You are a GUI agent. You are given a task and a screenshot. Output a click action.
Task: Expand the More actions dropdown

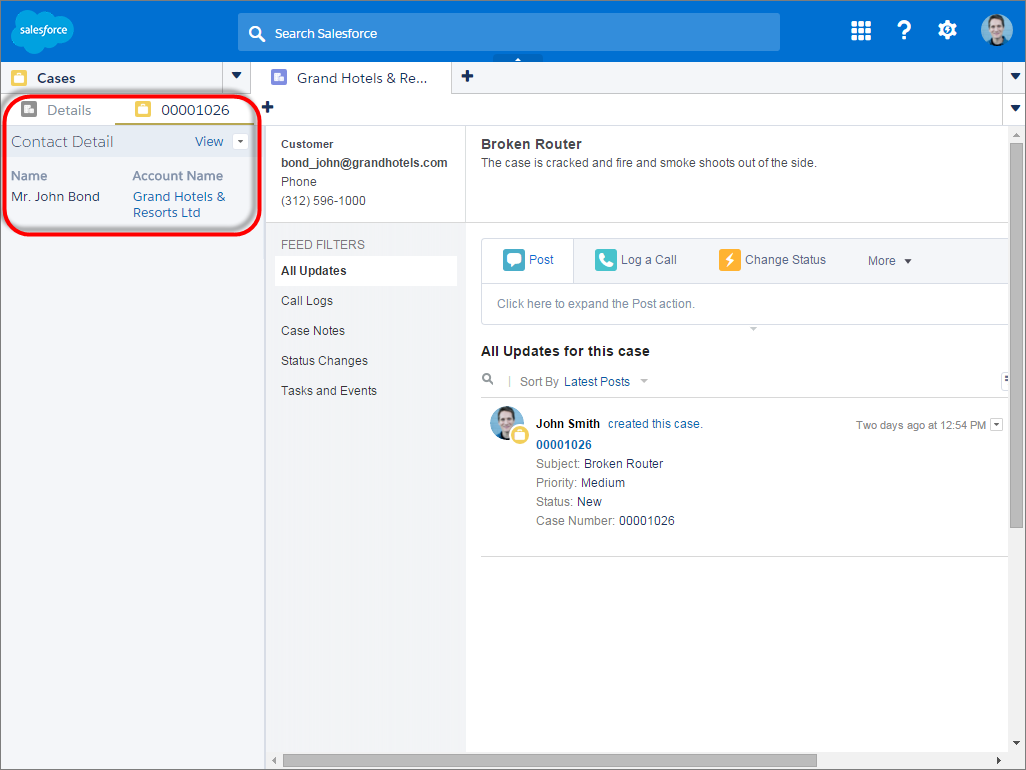click(889, 260)
